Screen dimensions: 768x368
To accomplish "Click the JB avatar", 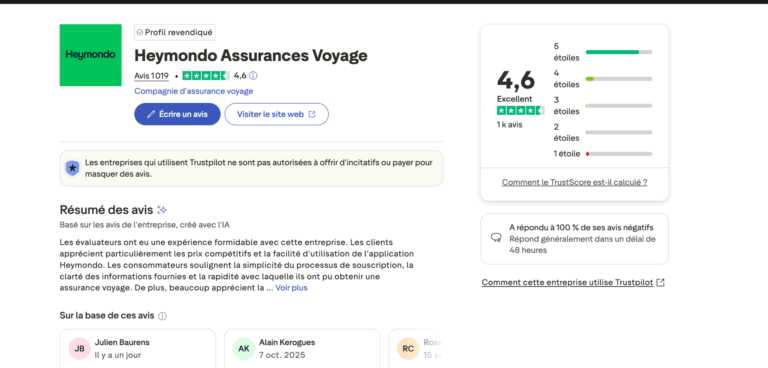I will pyautogui.click(x=79, y=348).
